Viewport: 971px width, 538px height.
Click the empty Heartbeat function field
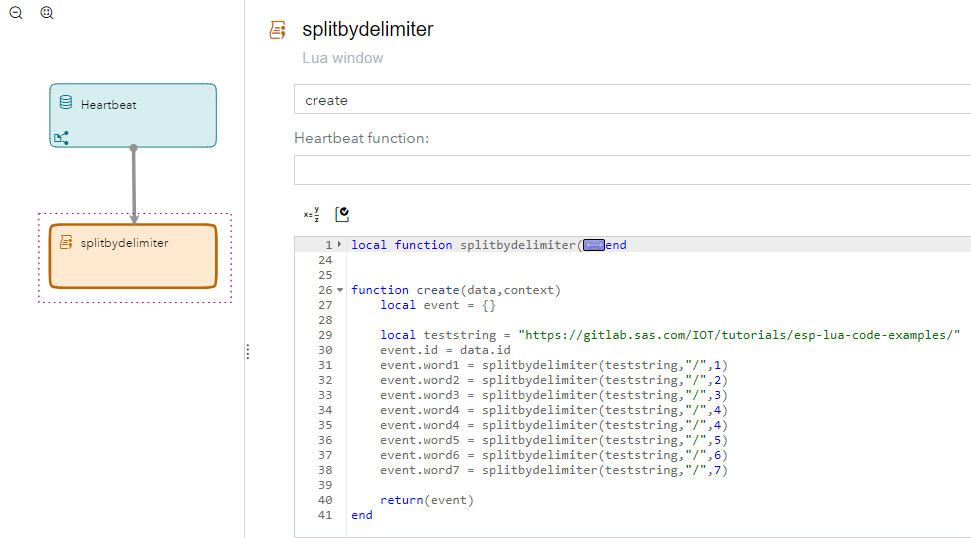pyautogui.click(x=632, y=170)
